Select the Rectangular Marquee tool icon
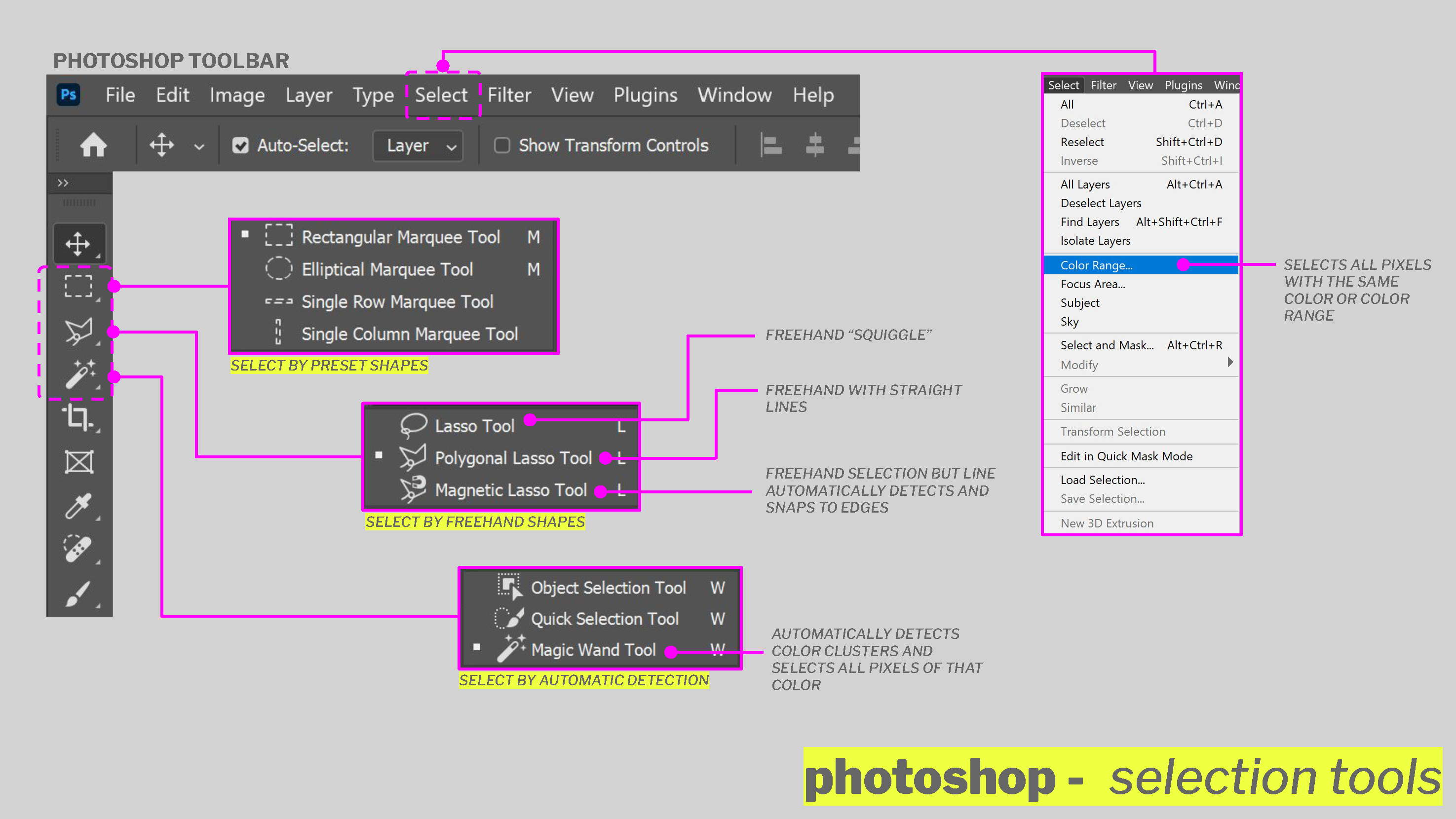 tap(78, 286)
